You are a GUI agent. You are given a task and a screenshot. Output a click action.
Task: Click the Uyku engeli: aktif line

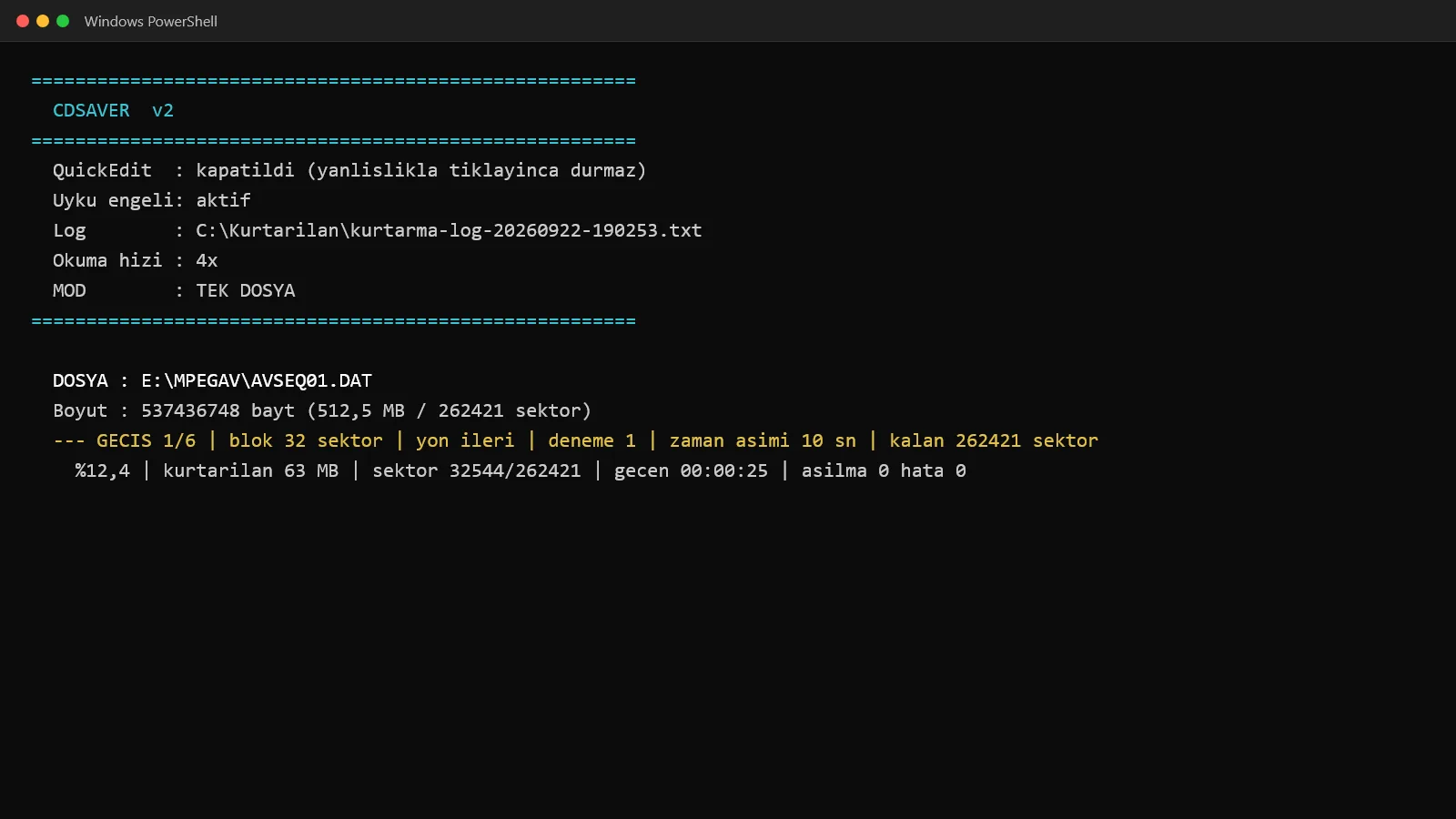point(151,200)
